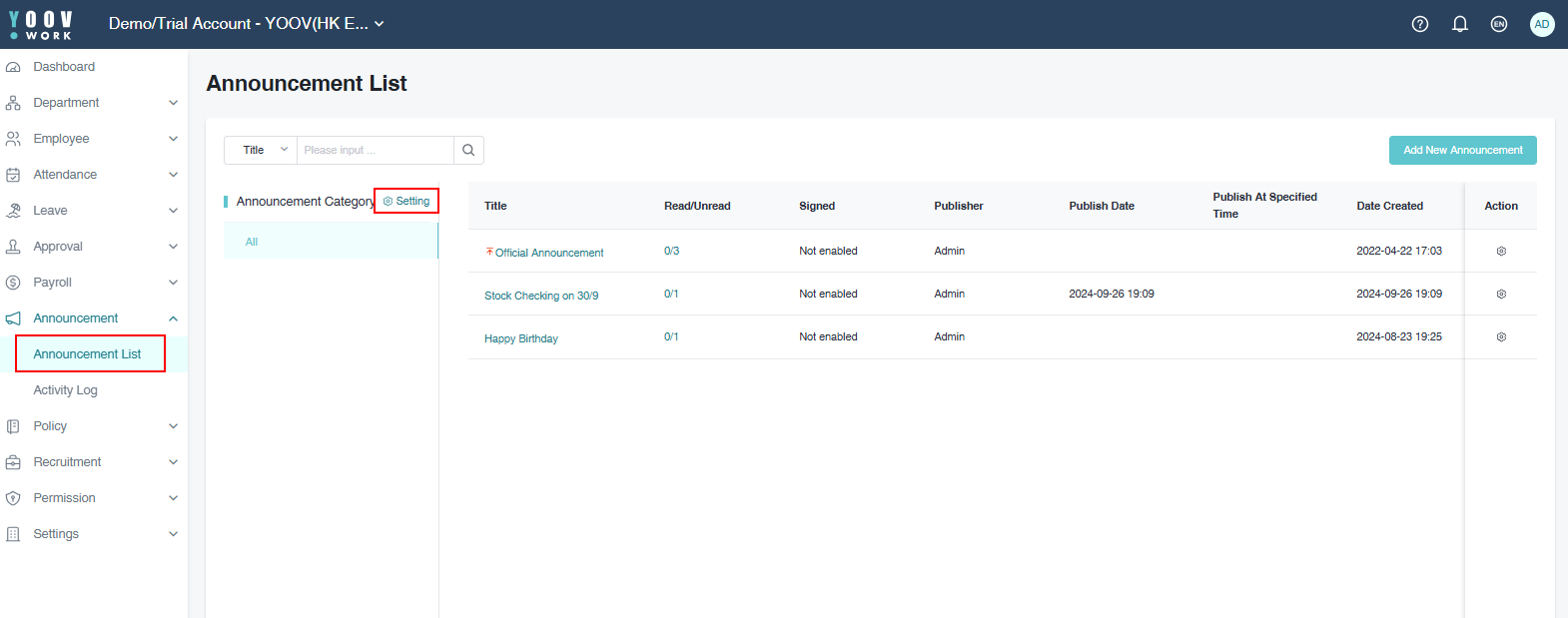Click the search magnifier icon
The image size is (1568, 618).
[x=468, y=150]
